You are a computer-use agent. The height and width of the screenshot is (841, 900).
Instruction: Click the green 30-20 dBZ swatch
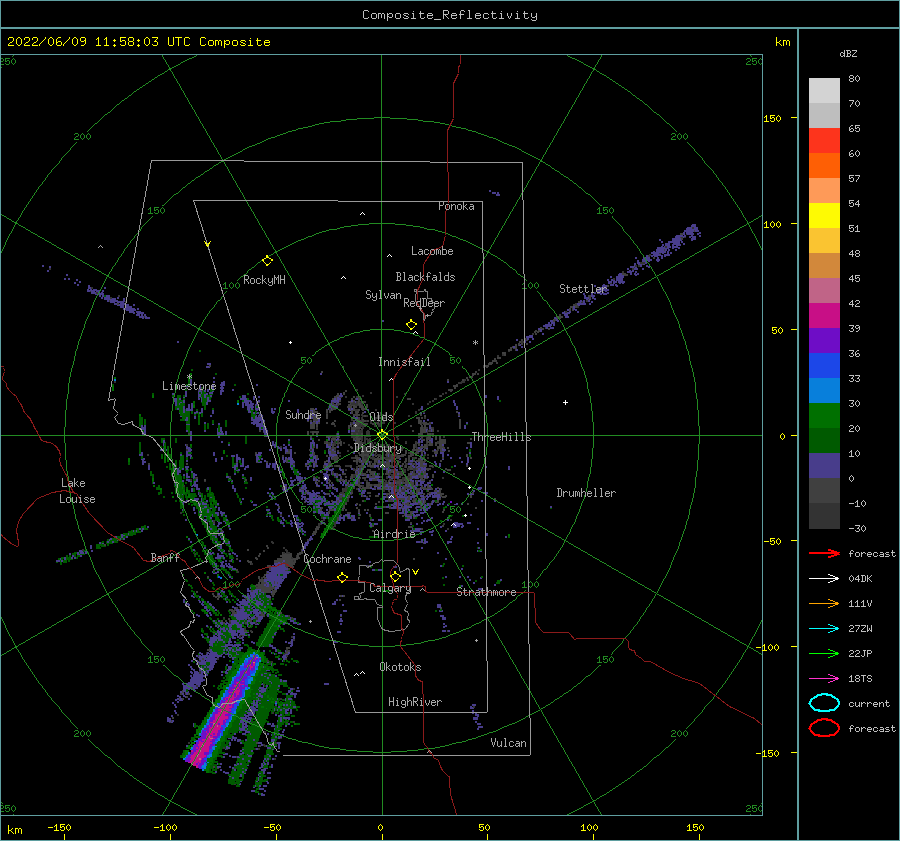point(824,416)
